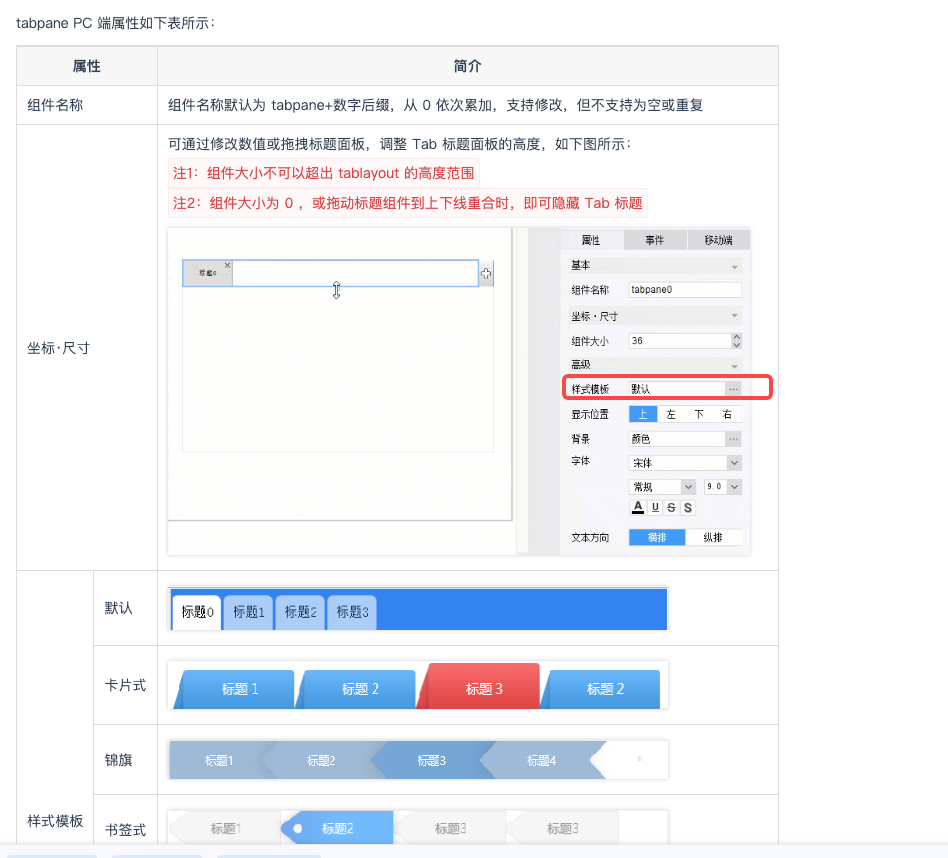Click the 默认 row label
Image resolution: width=948 pixels, height=858 pixels.
(118, 608)
